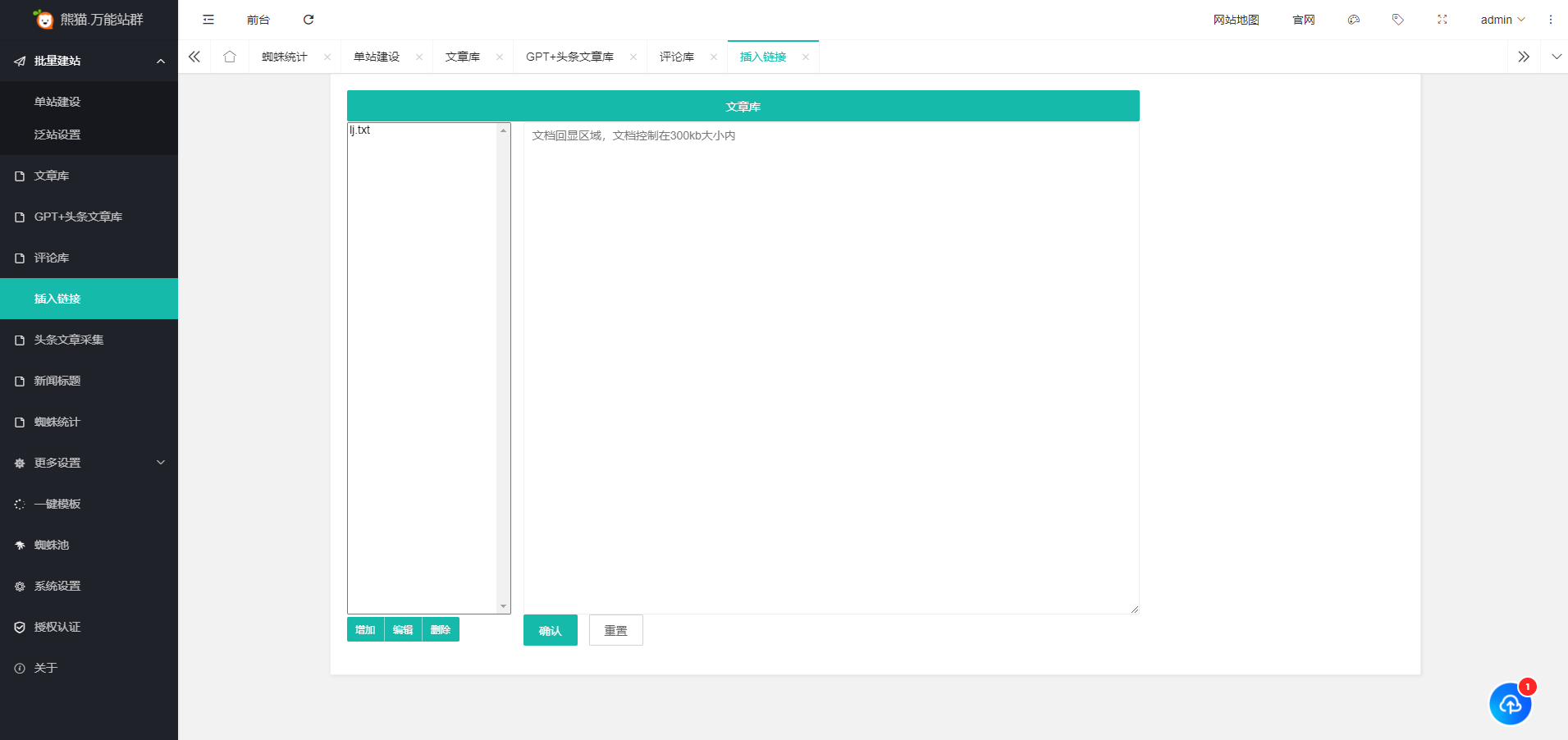1568x740 pixels.
Task: Click the 网站地图 link
Action: (1236, 20)
